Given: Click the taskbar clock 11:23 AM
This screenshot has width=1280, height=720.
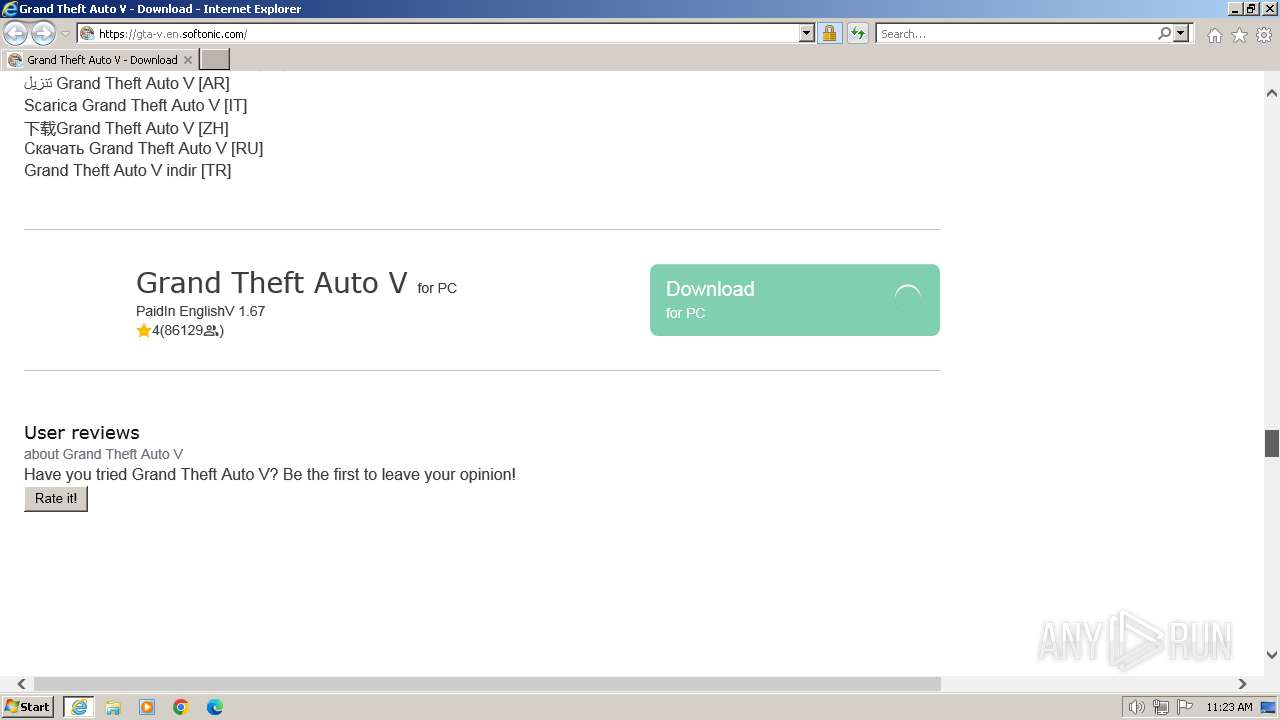Looking at the screenshot, I should (x=1229, y=707).
